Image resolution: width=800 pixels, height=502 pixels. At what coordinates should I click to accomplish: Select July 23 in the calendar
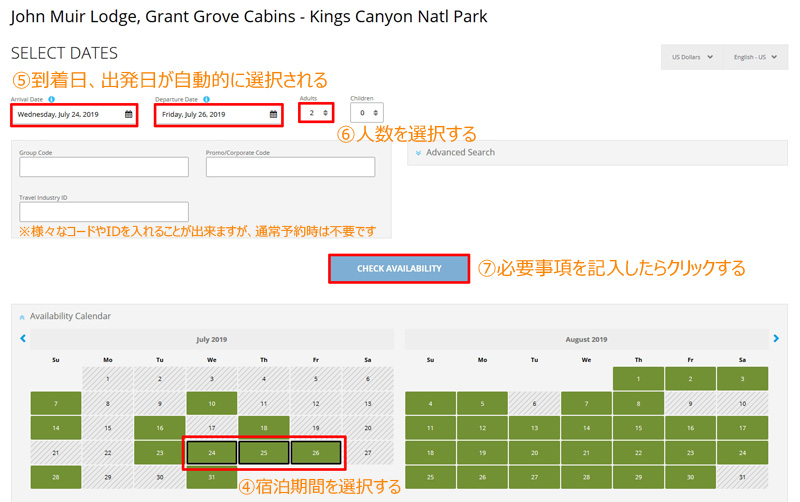[160, 453]
